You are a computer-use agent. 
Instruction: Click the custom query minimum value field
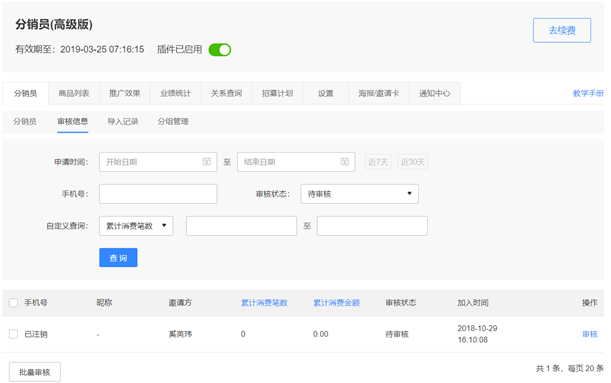[x=241, y=226]
